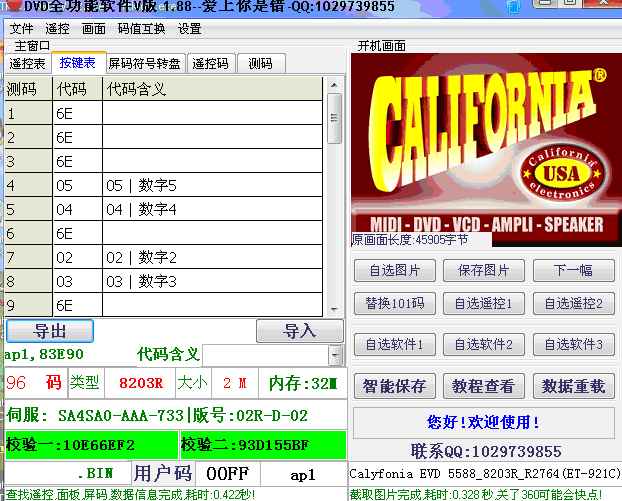This screenshot has width=622, height=501.
Task: Click the 6E code cell in row 1
Action: point(77,113)
